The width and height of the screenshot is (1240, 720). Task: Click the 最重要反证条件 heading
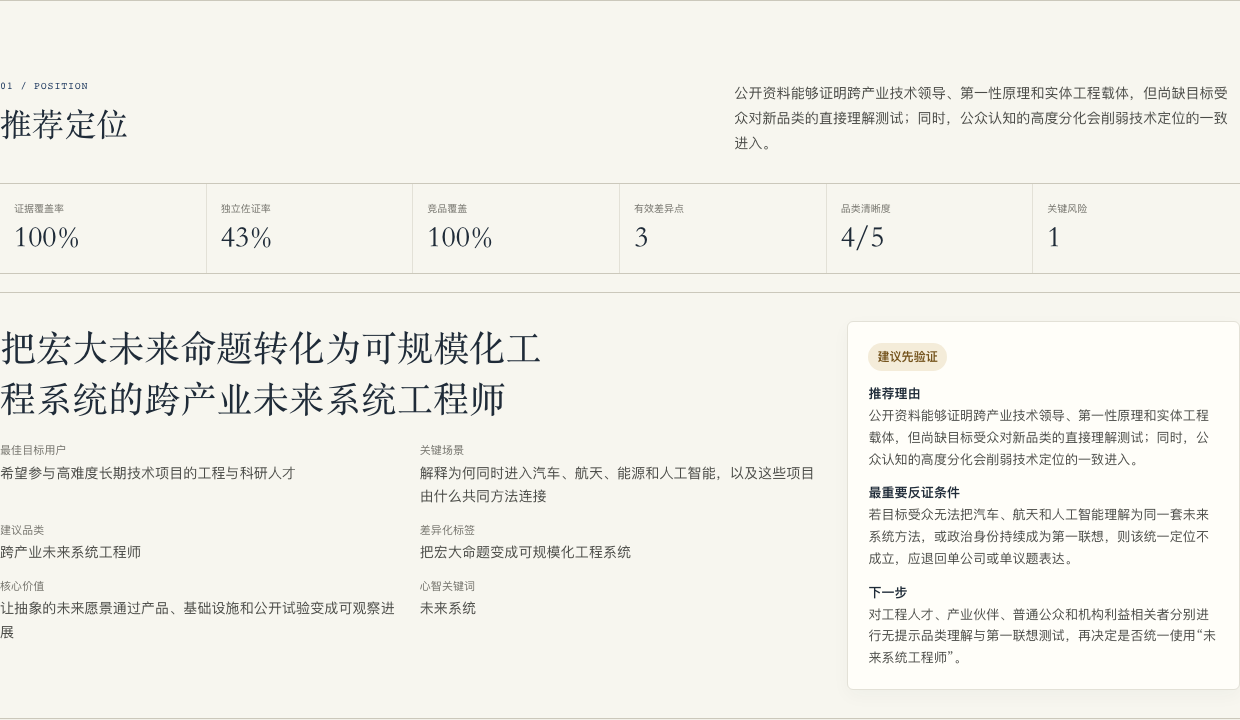tap(914, 493)
